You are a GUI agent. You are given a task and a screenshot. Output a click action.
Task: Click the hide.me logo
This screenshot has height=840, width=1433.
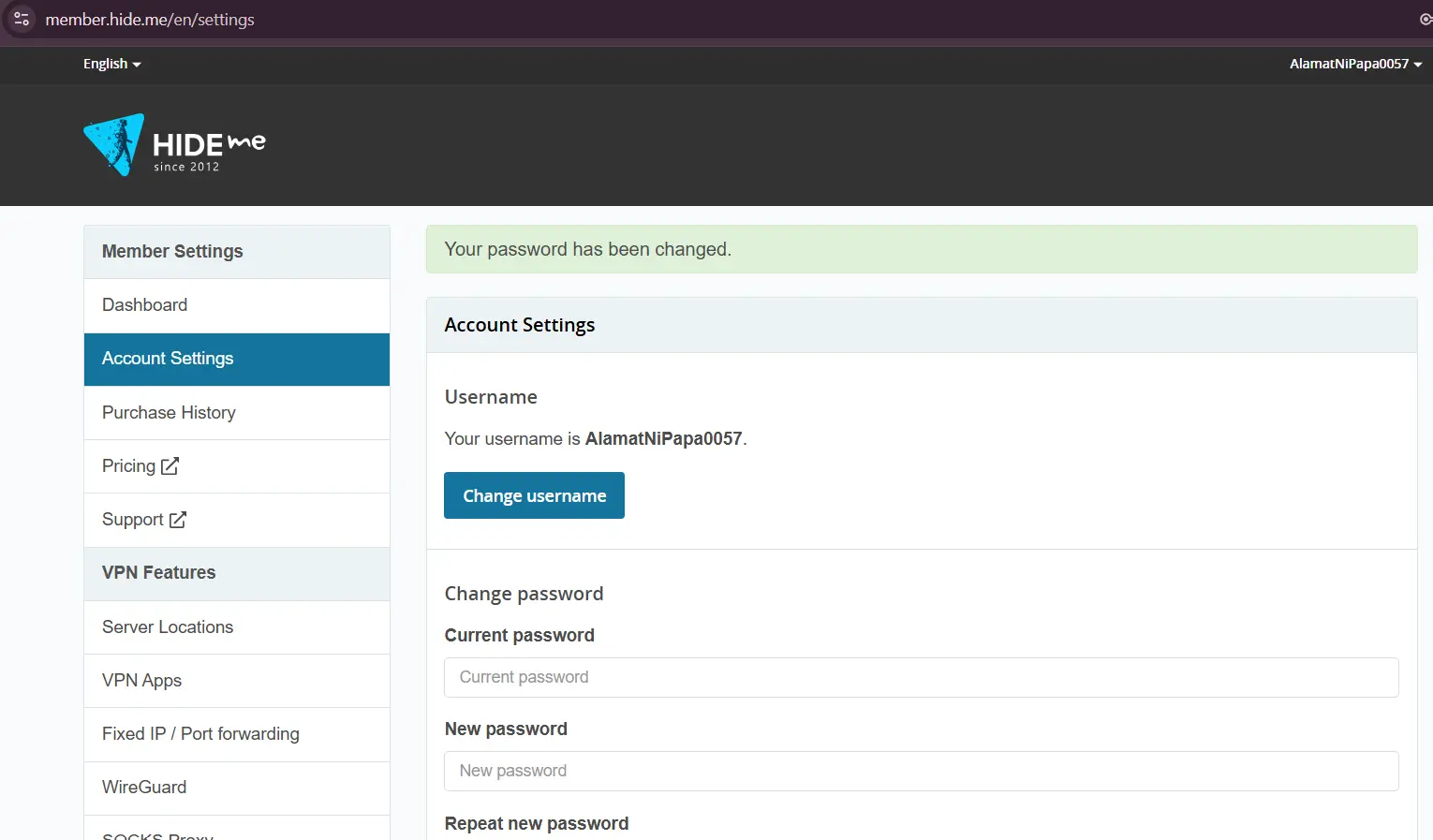click(x=174, y=145)
